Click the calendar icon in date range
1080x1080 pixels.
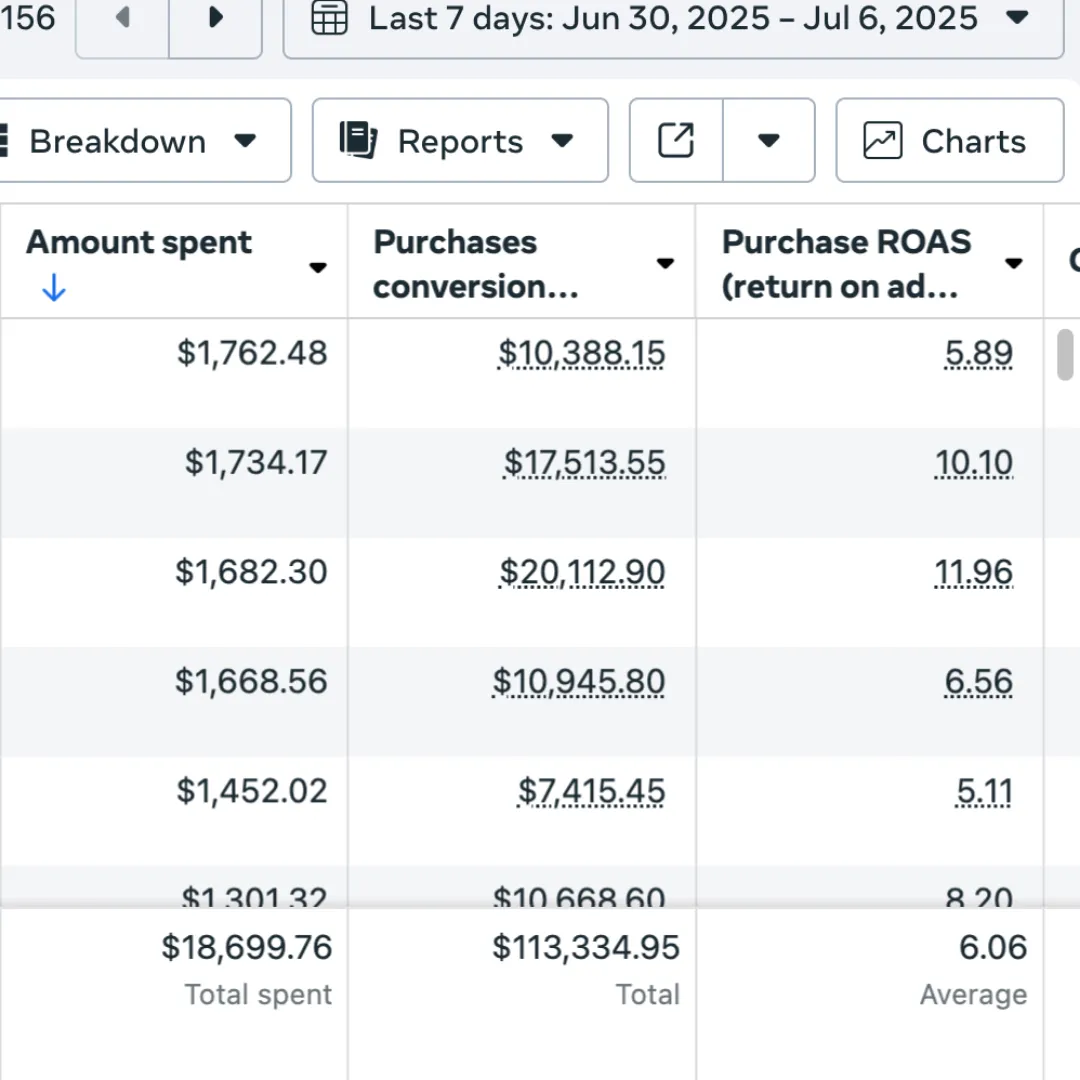coord(330,18)
